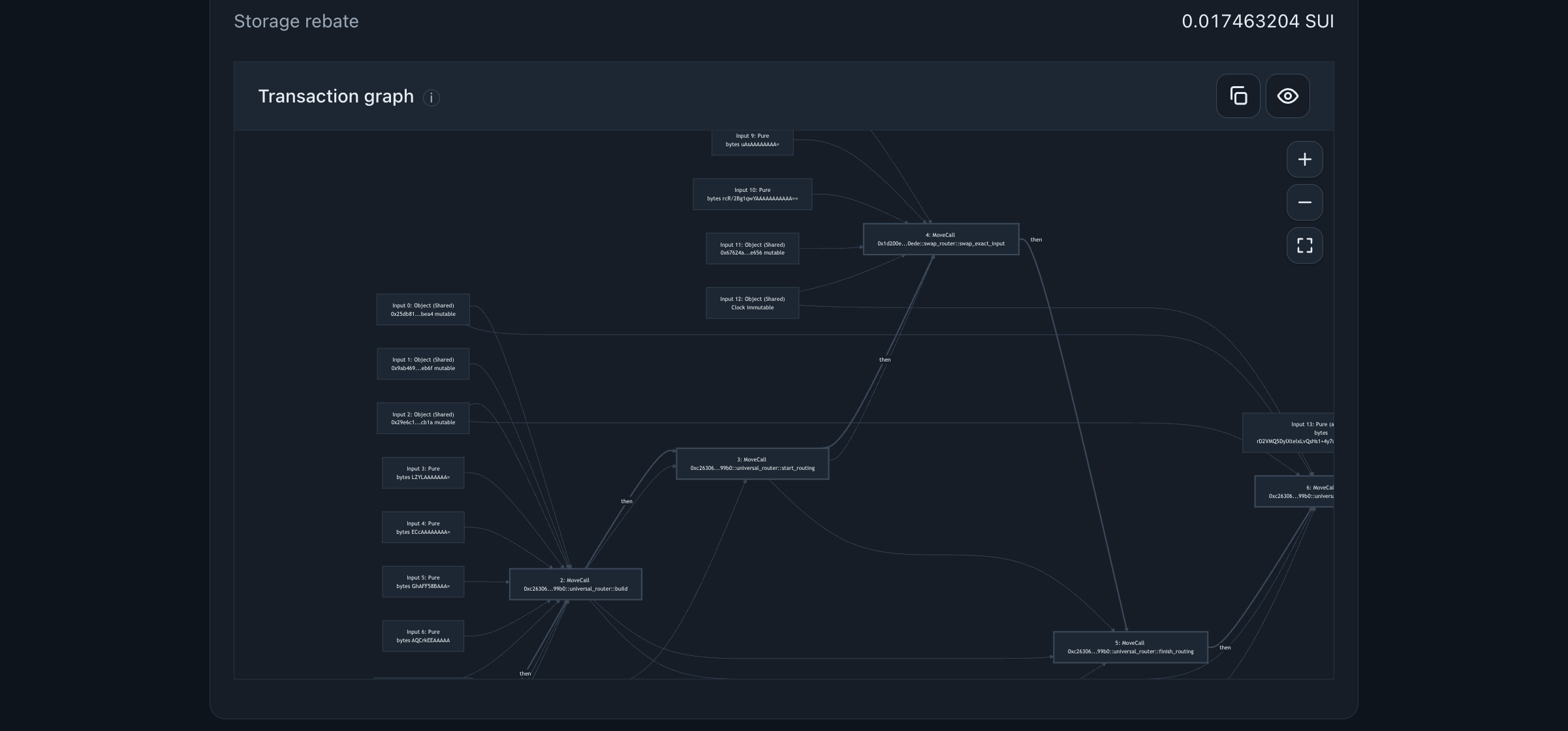The image size is (1568, 731).
Task: Select MoveCall 3 start_routing node
Action: click(x=752, y=463)
